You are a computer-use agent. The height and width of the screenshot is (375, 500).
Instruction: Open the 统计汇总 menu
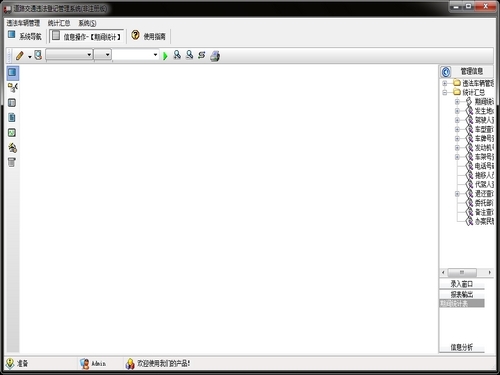[59, 23]
